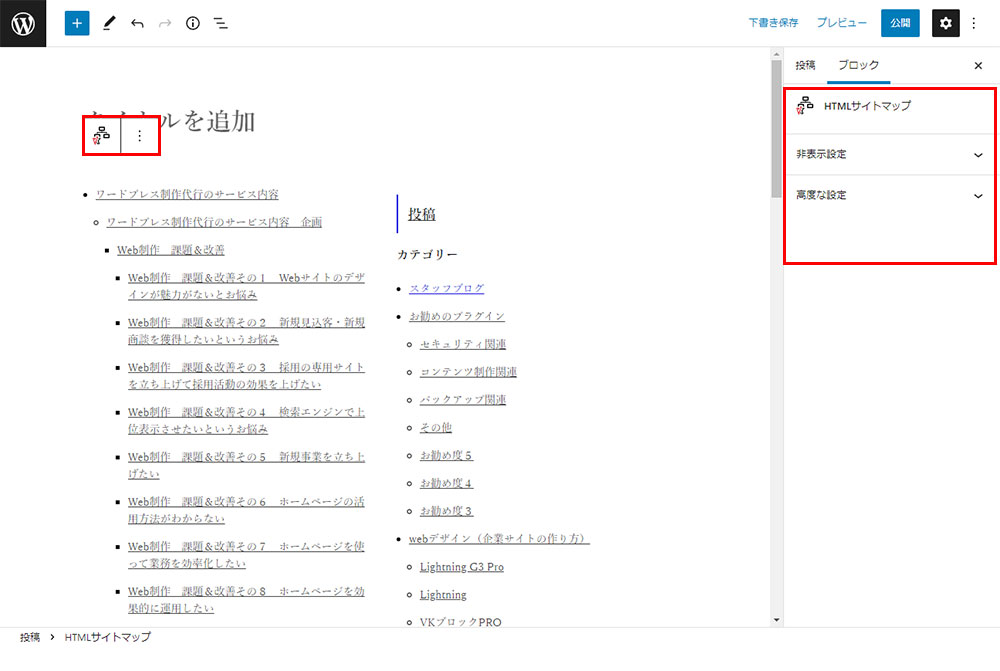Toggle the settings gear sidebar button
Image resolution: width=1000 pixels, height=671 pixels.
coord(945,23)
